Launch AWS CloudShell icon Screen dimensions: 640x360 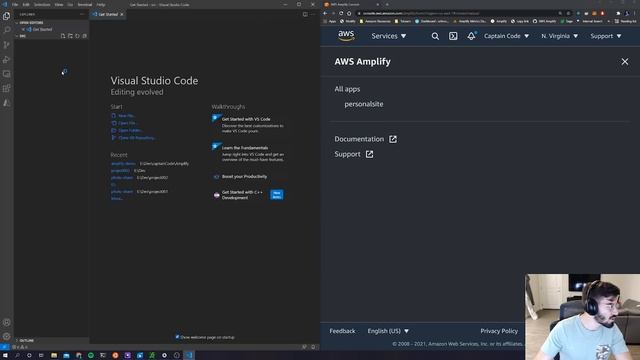[453, 36]
